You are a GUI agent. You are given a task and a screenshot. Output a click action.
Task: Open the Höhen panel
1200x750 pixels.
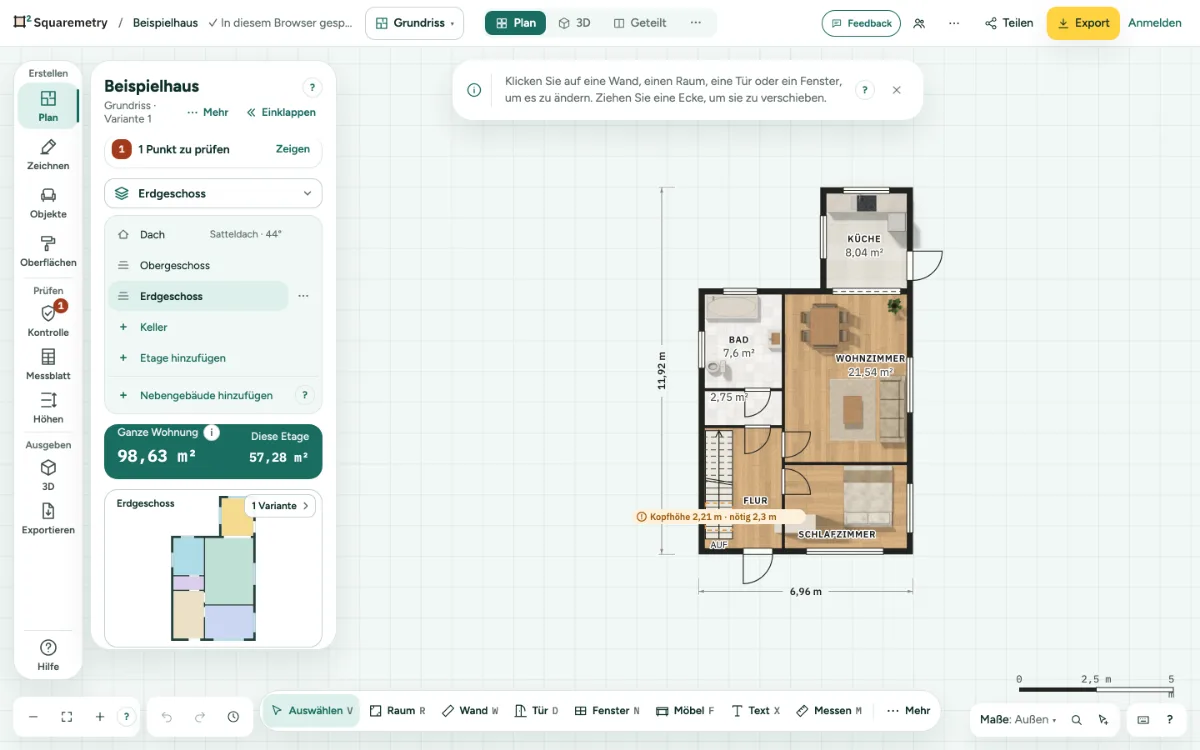[48, 409]
